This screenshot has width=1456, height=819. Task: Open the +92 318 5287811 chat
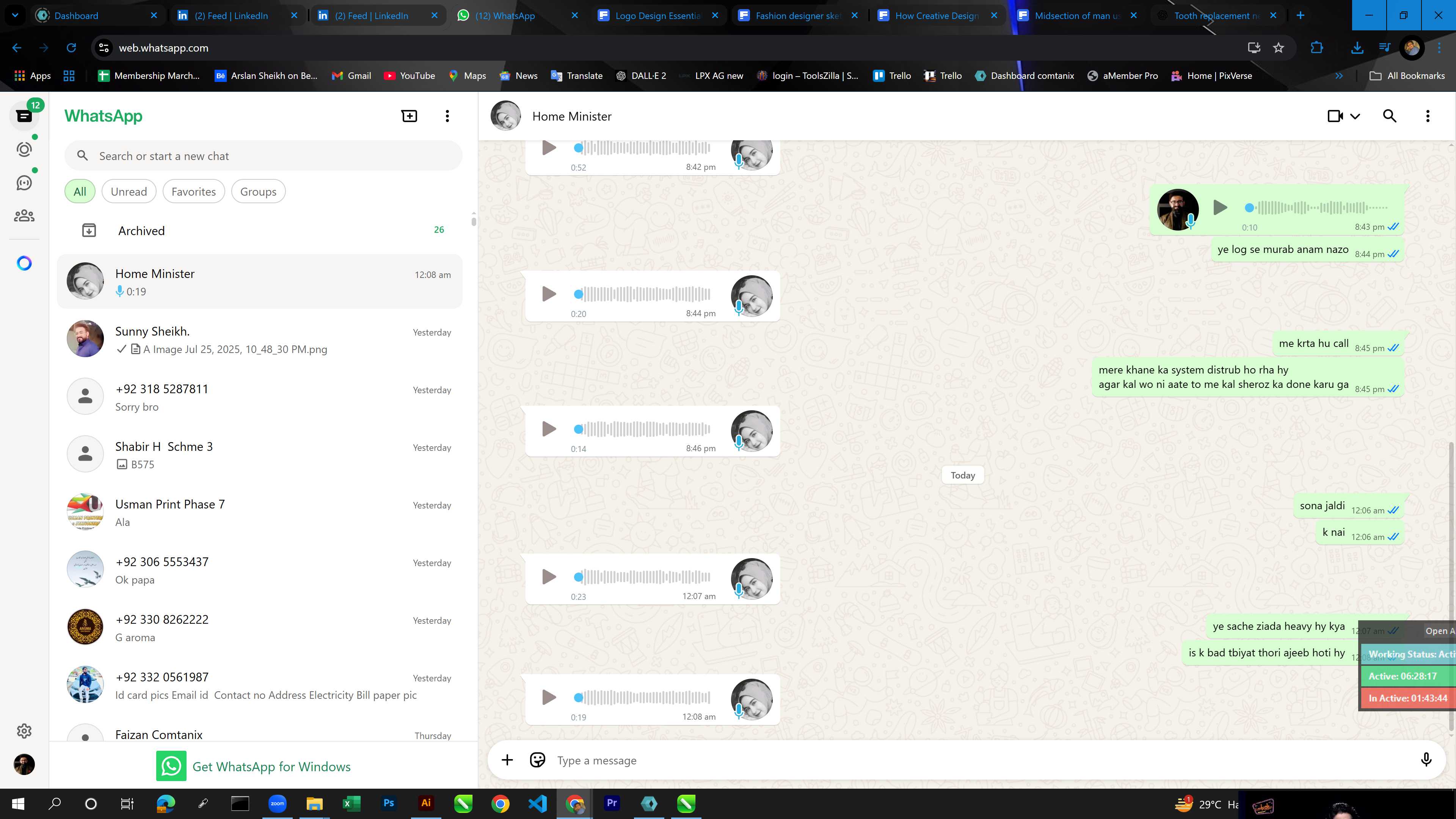point(260,397)
